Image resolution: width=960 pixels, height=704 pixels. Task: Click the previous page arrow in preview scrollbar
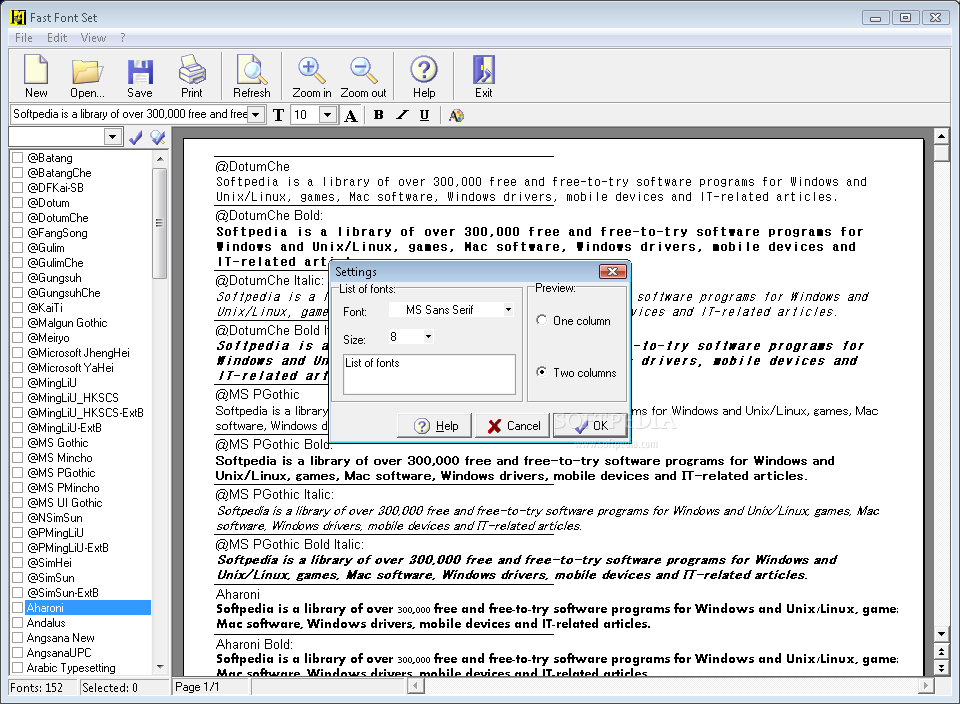[x=941, y=652]
